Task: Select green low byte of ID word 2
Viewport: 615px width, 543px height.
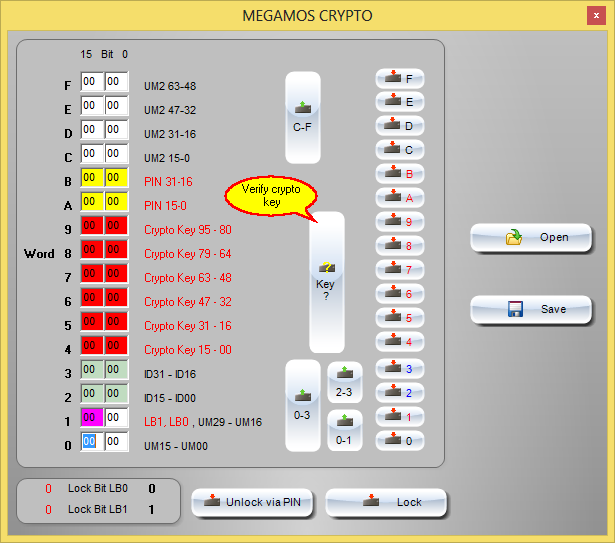Action: point(116,394)
